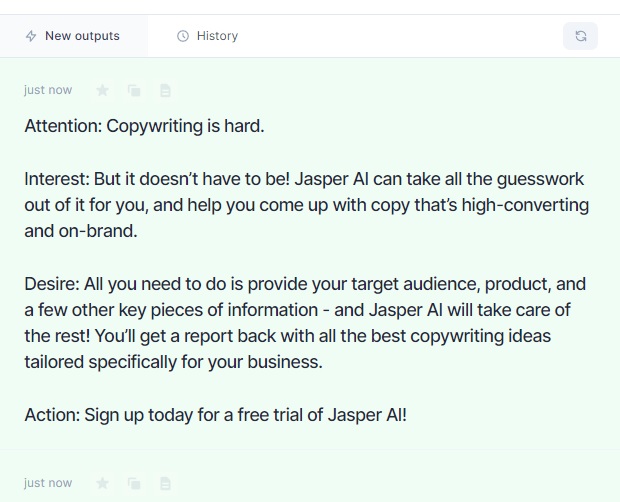Screen dimensions: 620x502
Task: Click the second output's document icon
Action: [165, 483]
